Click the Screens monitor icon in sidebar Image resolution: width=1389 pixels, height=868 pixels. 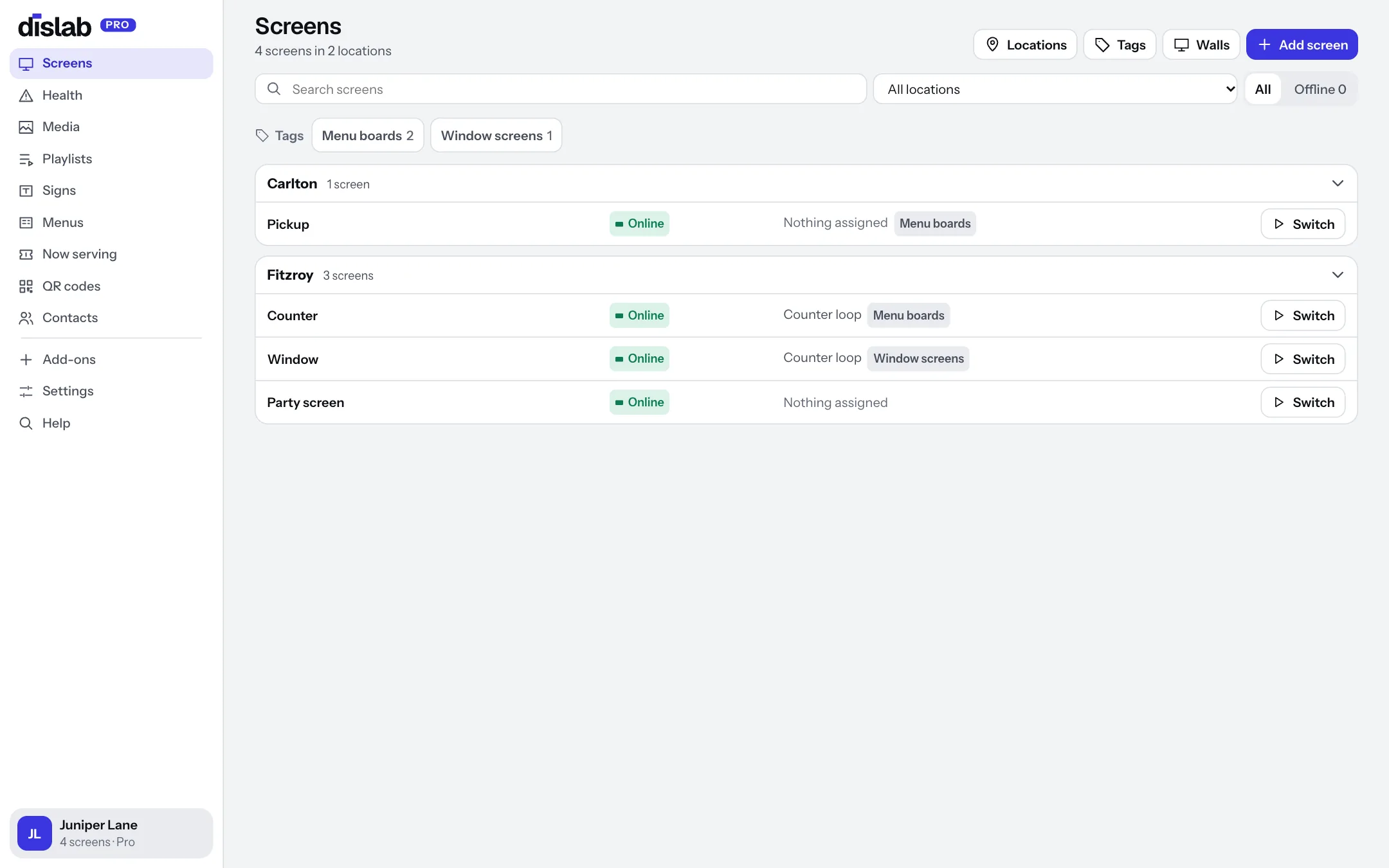(26, 64)
